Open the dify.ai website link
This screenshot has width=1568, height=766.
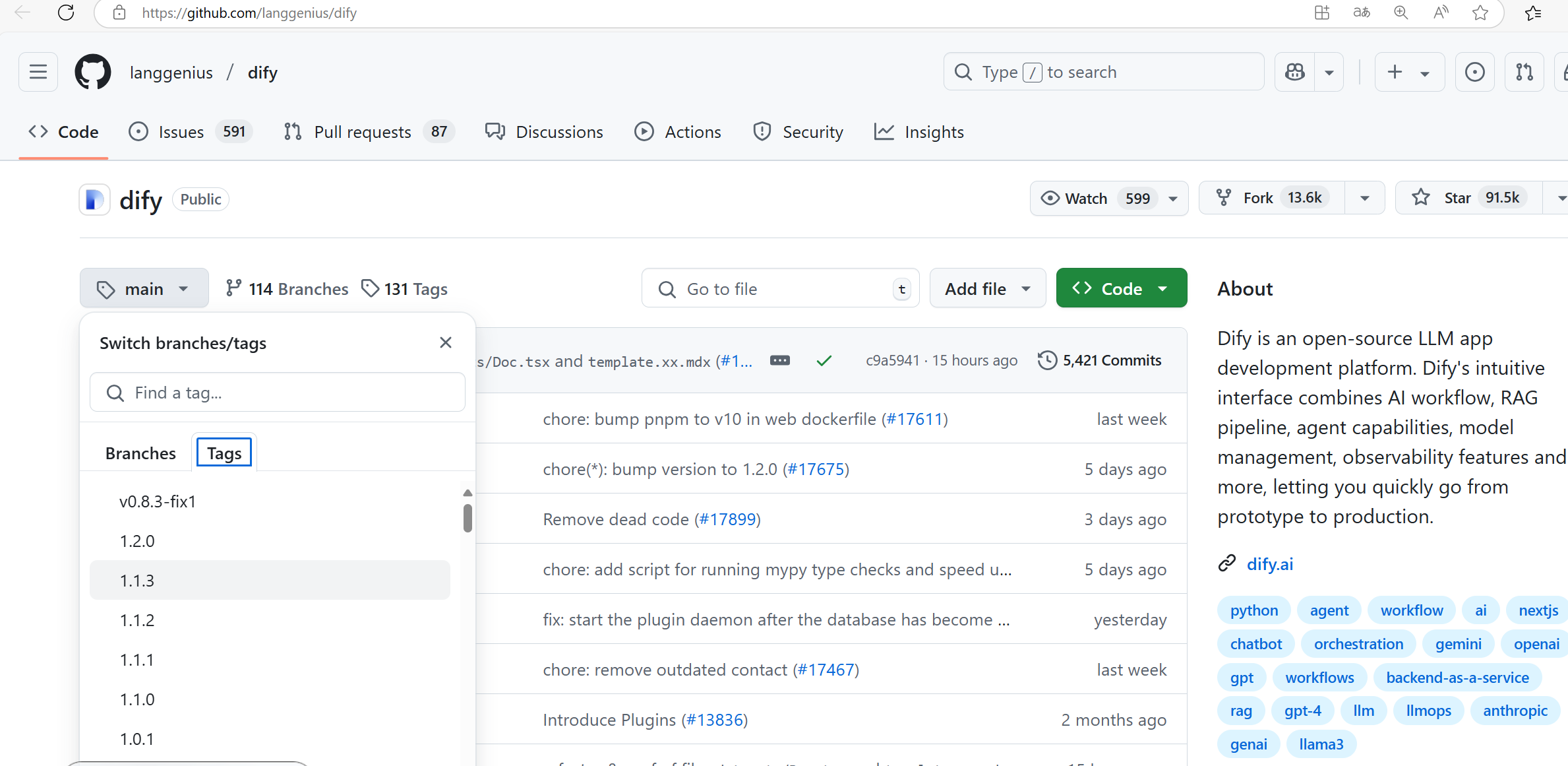point(1269,564)
